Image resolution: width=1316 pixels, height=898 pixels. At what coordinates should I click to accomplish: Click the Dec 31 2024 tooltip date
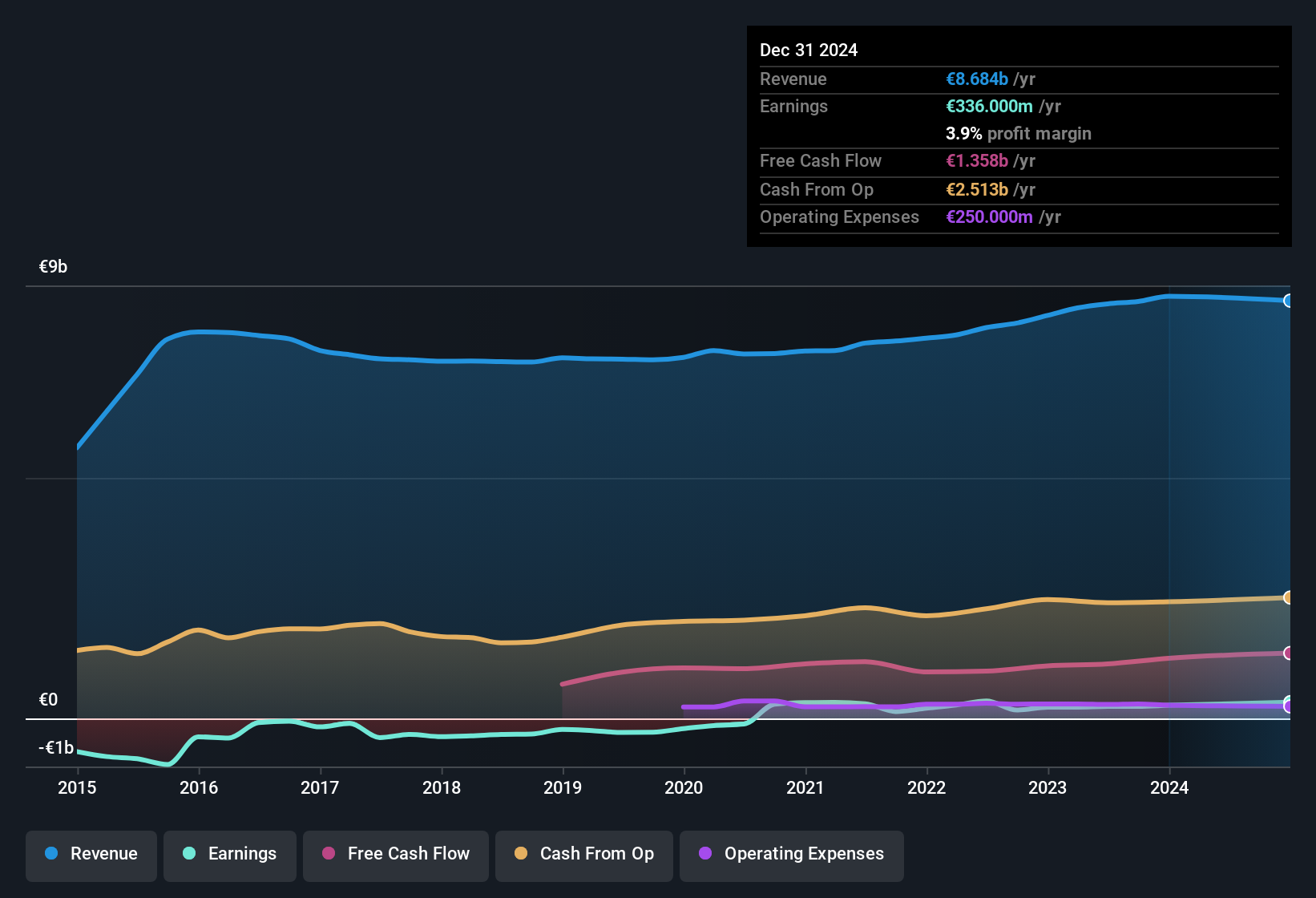pyautogui.click(x=809, y=51)
